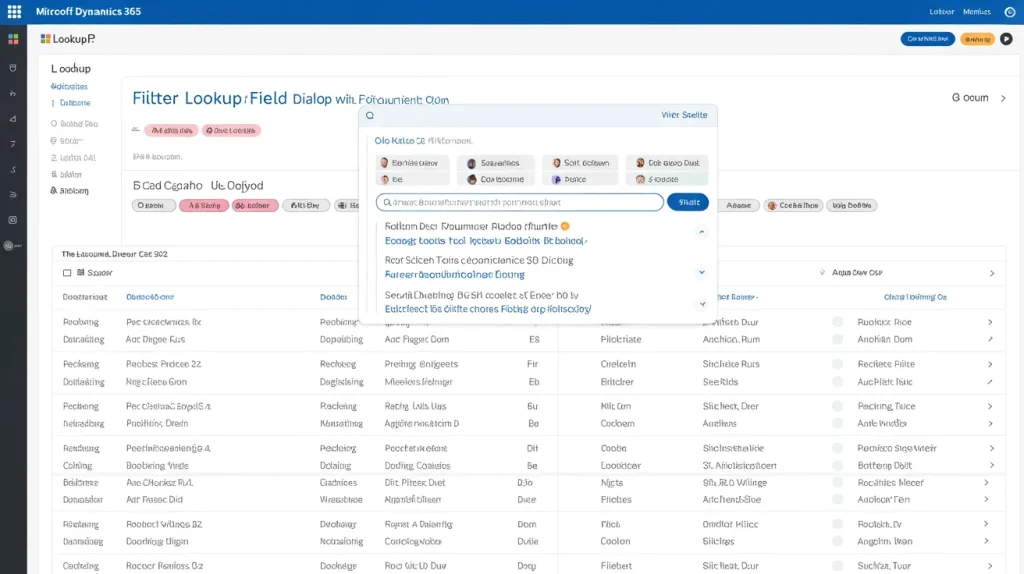Select the shield icon in left sidebar

tap(13, 68)
